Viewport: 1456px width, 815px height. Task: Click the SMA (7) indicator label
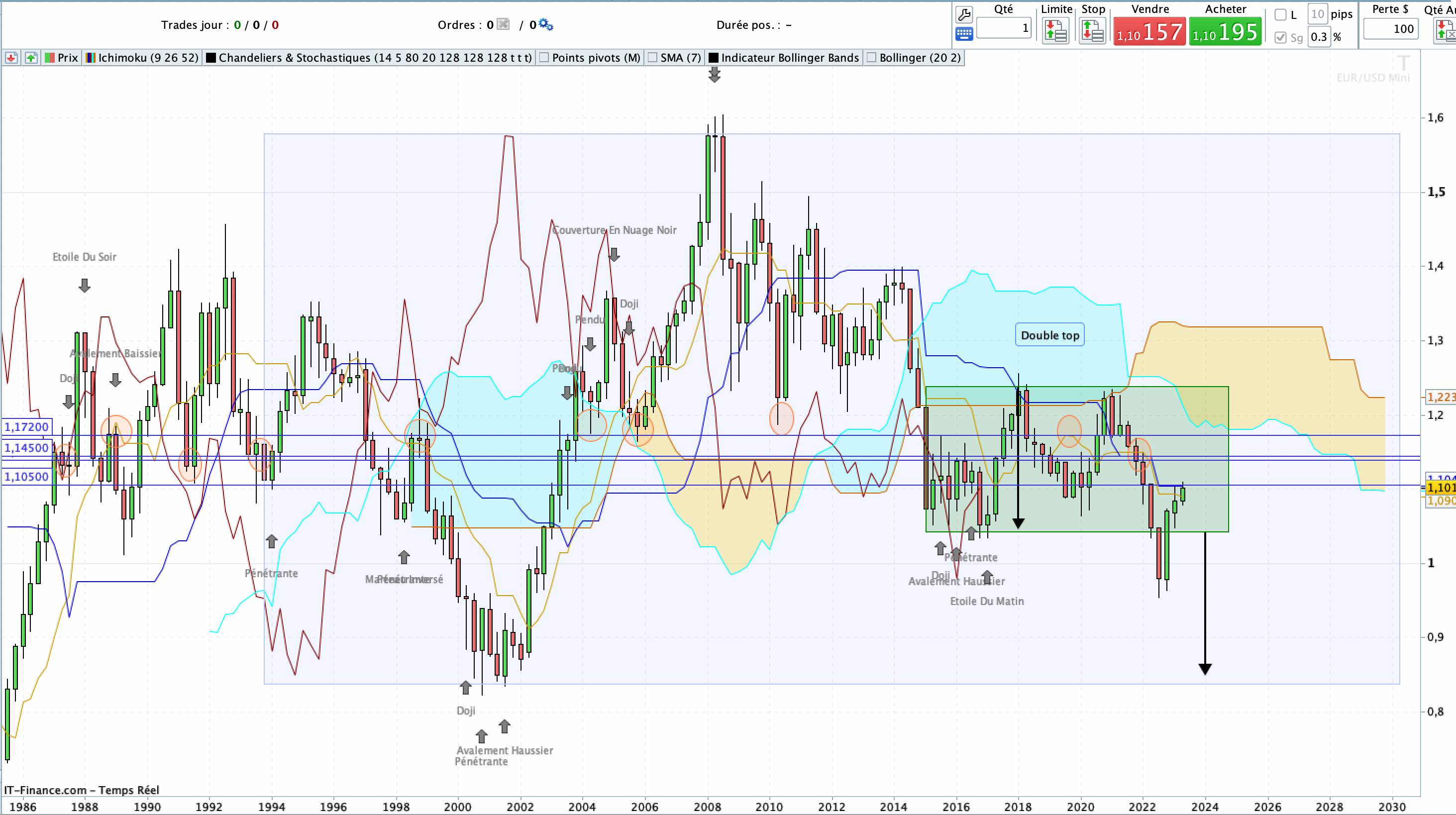pyautogui.click(x=681, y=58)
